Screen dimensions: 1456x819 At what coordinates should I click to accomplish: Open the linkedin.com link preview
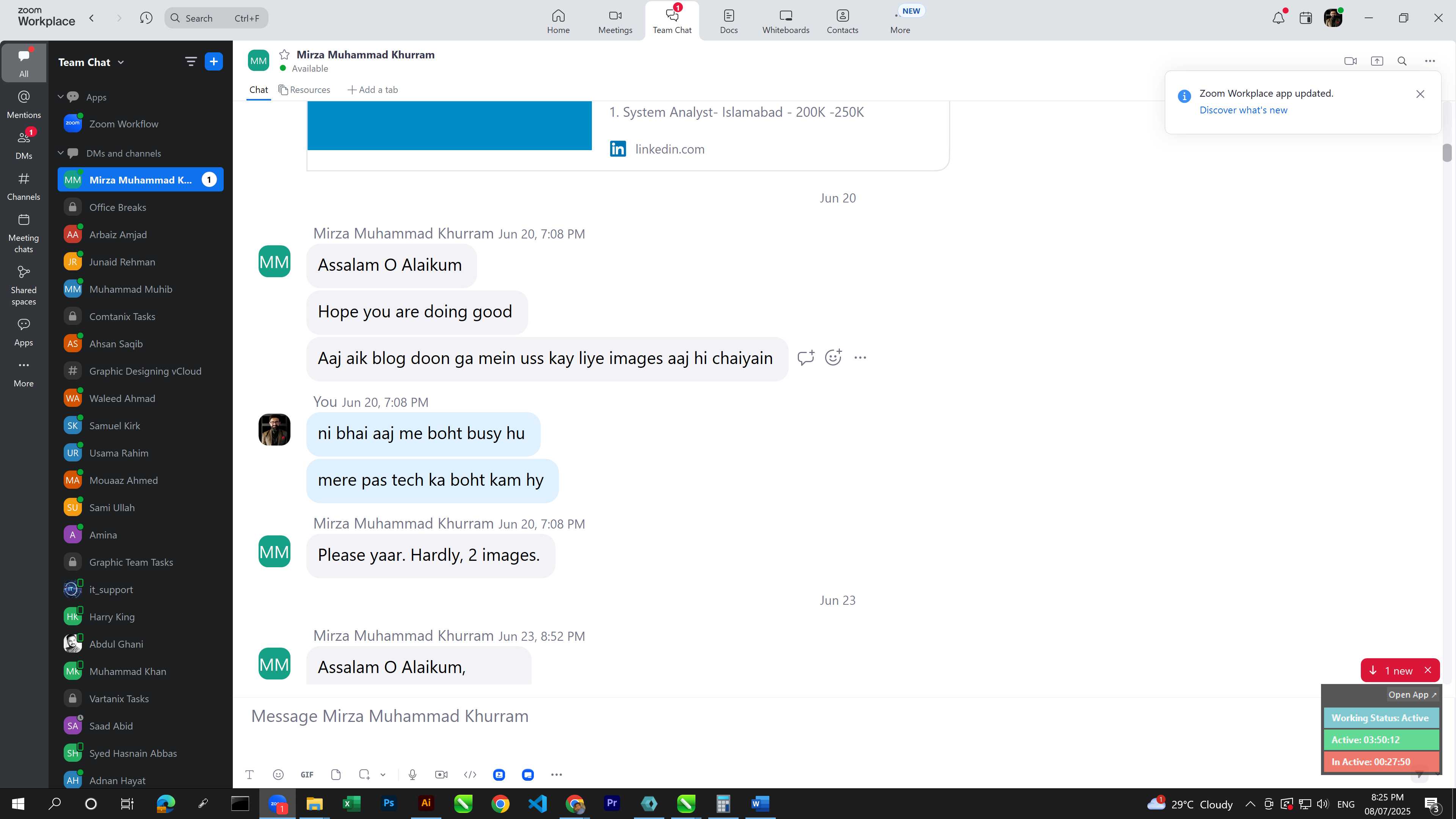pyautogui.click(x=669, y=149)
